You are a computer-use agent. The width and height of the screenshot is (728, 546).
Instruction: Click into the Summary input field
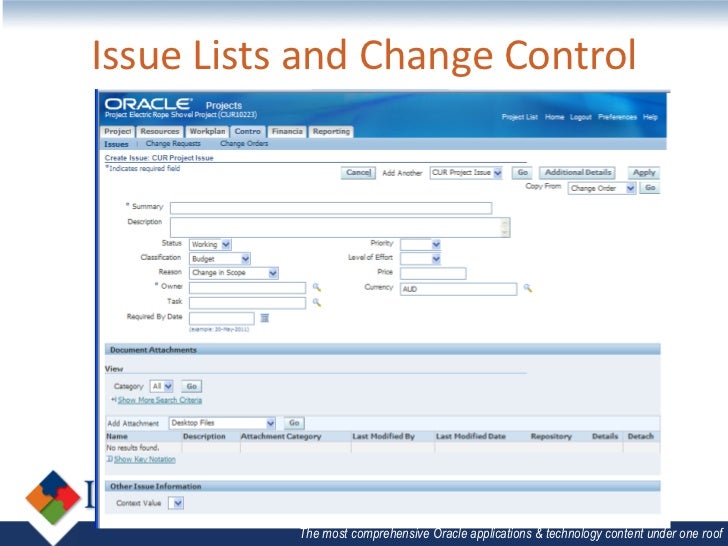click(331, 208)
